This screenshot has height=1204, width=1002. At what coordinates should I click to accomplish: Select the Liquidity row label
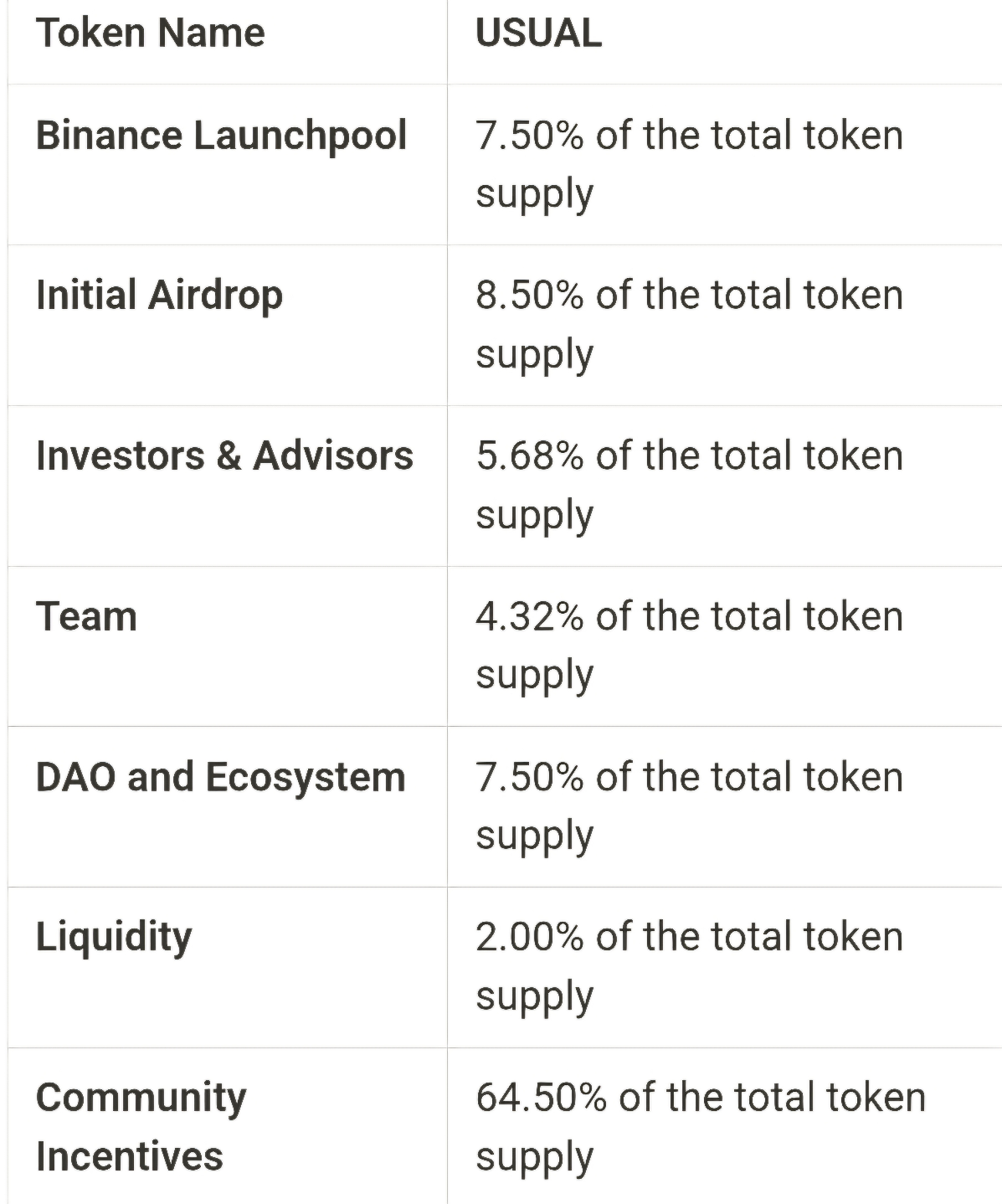114,937
